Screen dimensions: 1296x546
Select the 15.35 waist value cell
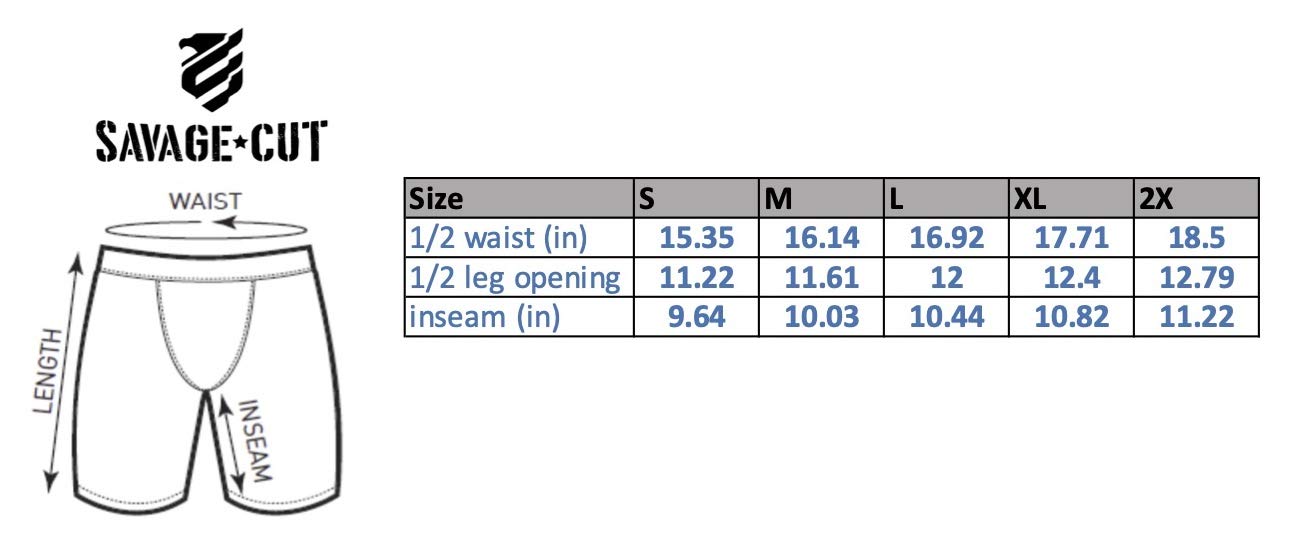[696, 238]
